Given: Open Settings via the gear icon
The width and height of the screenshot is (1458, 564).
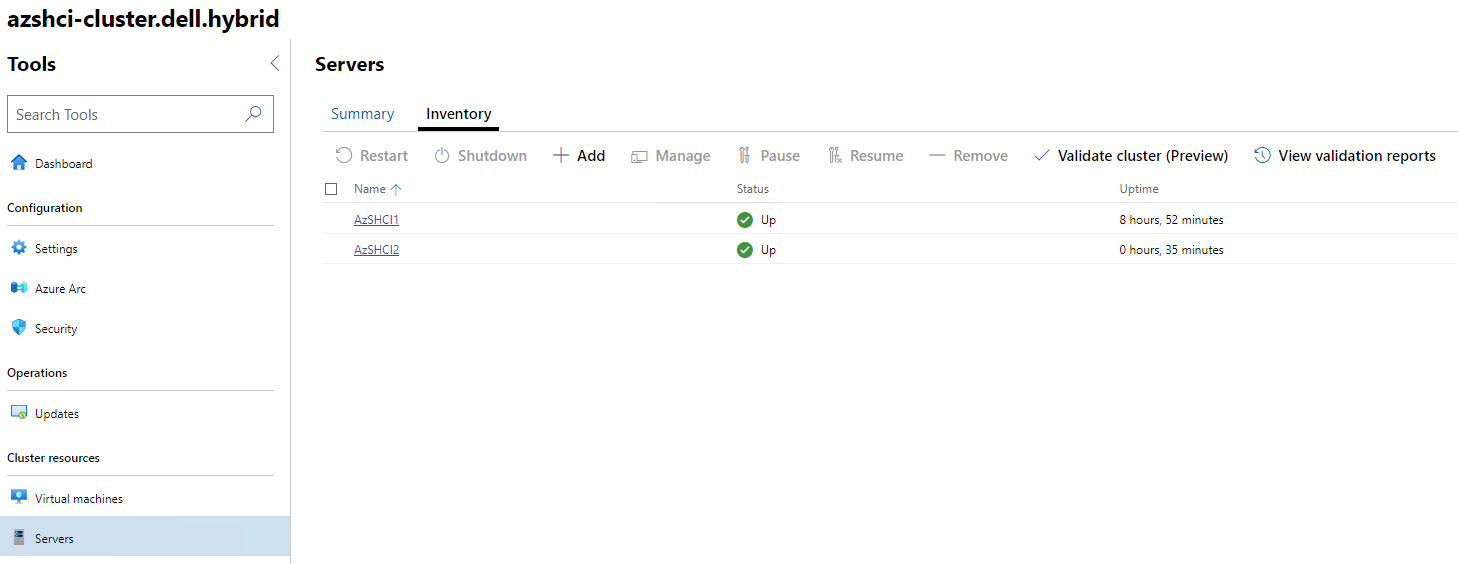Looking at the screenshot, I should tap(18, 248).
